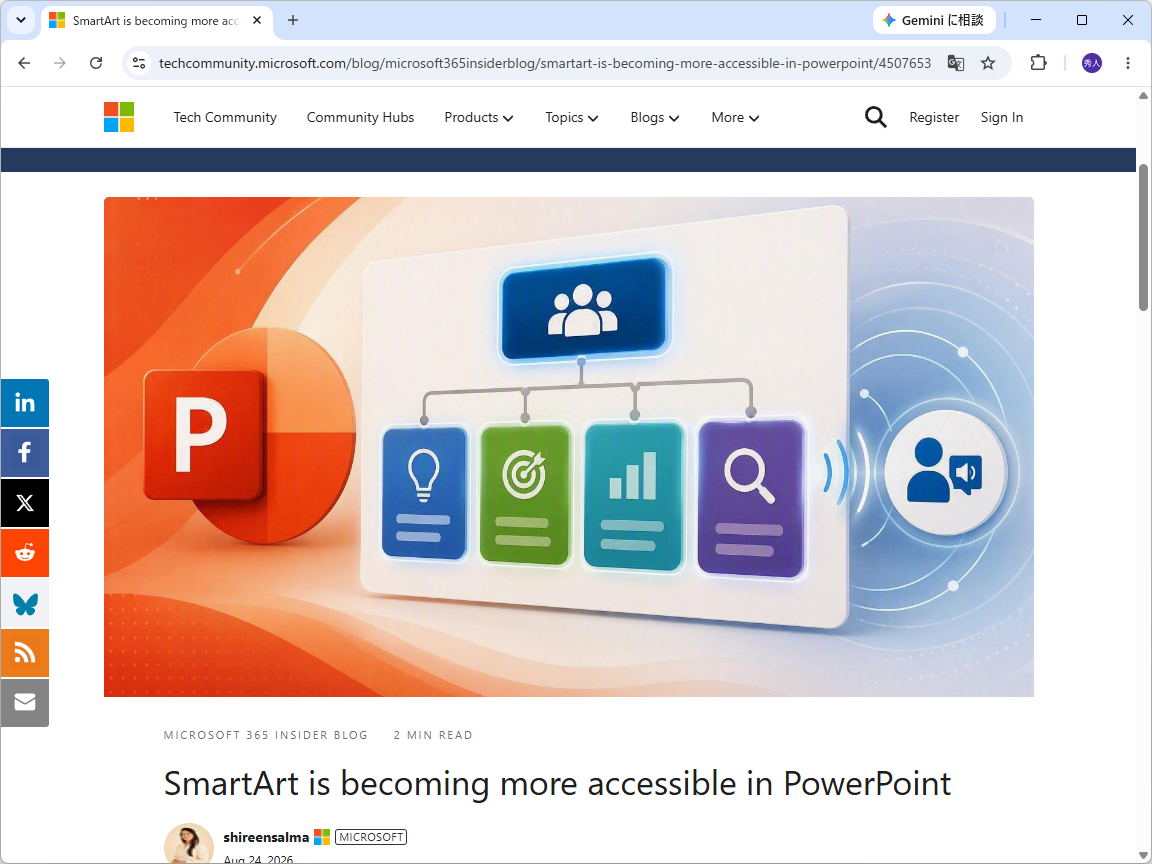Share the article via email icon
Screen dimensions: 1152x864
pyautogui.click(x=24, y=702)
